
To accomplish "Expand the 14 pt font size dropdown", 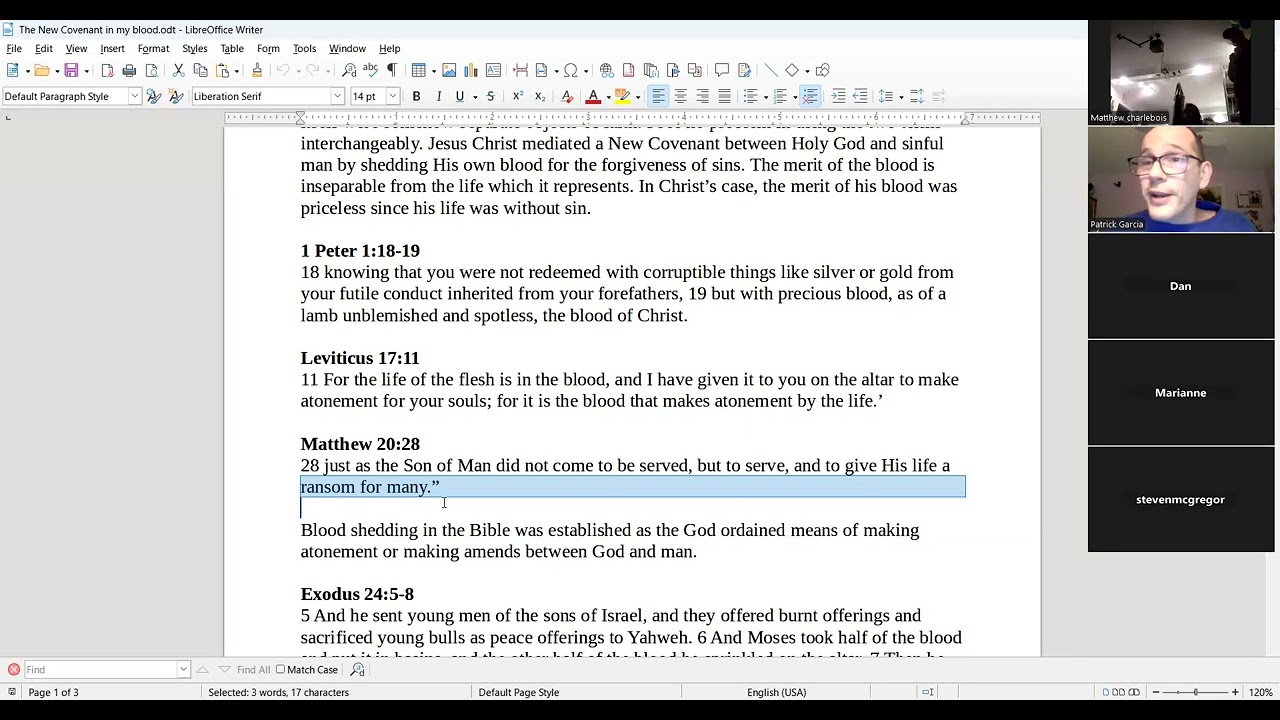I will pyautogui.click(x=392, y=96).
